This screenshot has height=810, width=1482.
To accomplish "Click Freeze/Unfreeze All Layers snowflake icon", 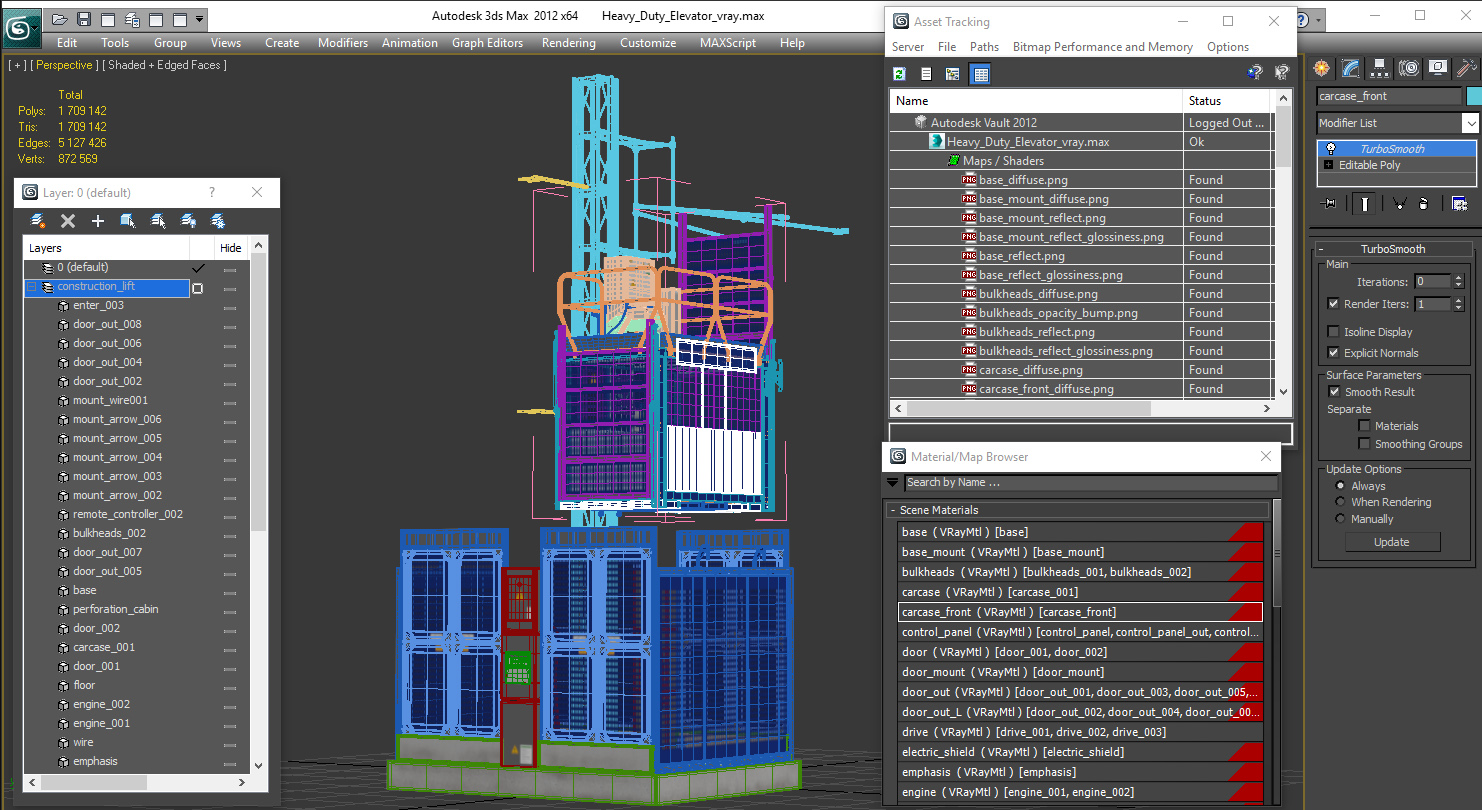I will [x=218, y=221].
